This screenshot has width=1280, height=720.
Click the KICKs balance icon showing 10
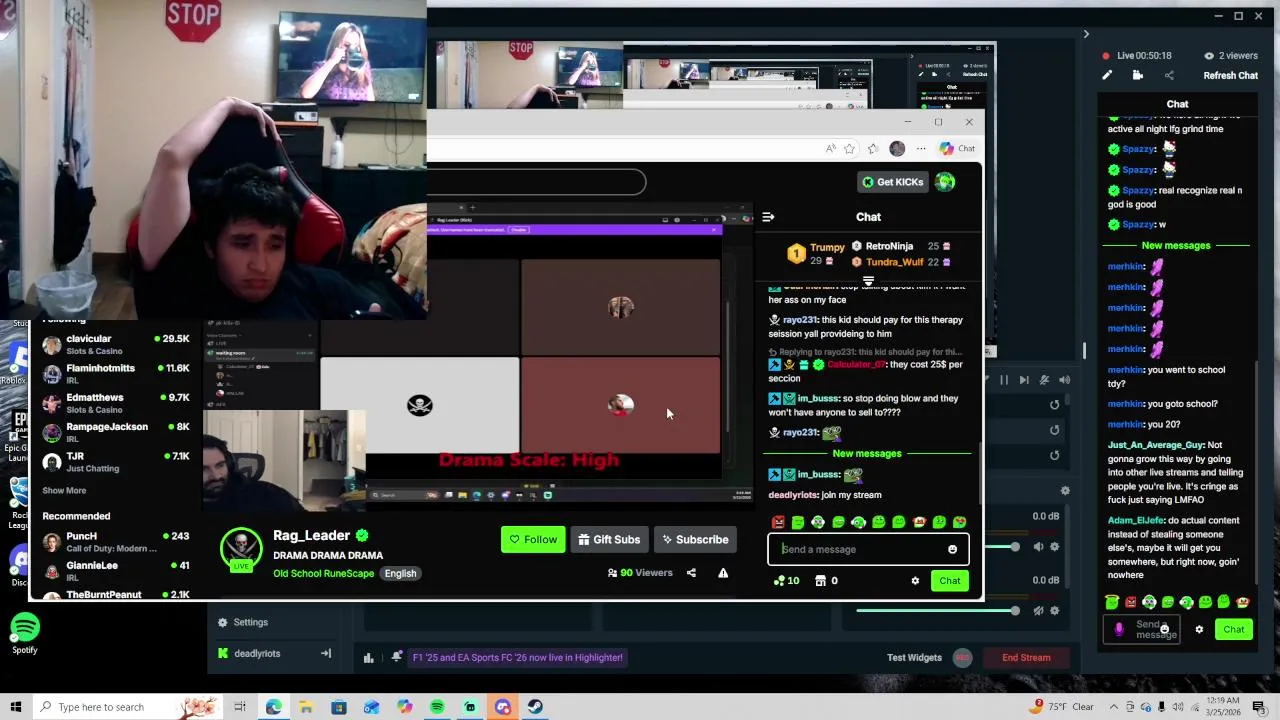pos(780,581)
